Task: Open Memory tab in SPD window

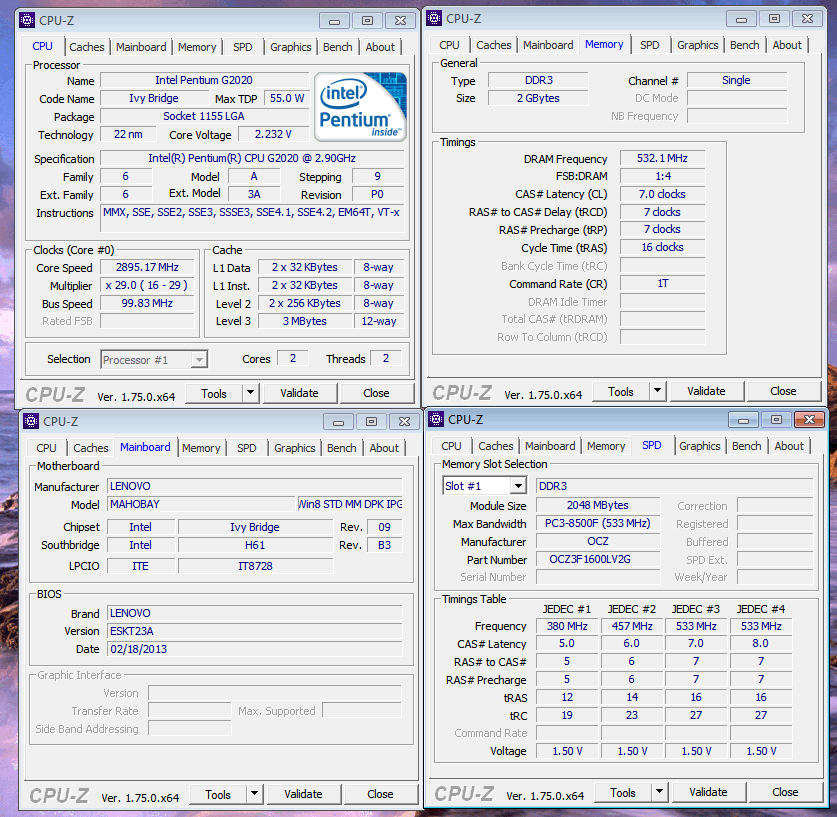Action: [x=606, y=446]
